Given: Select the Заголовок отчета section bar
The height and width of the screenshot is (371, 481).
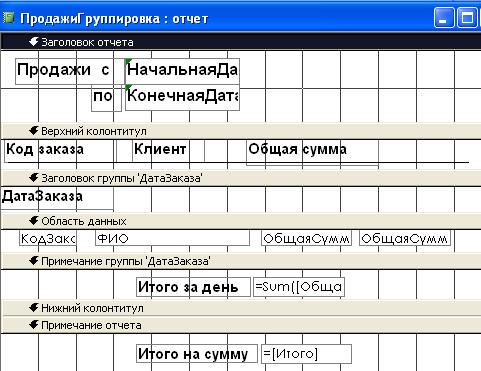Looking at the screenshot, I should [x=240, y=42].
